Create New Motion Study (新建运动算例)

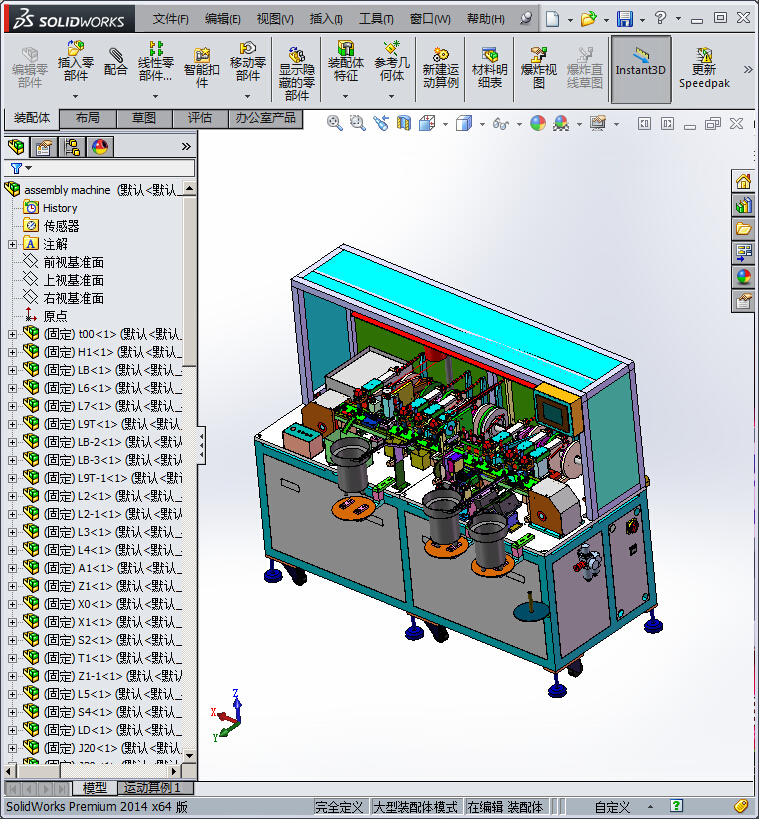tap(441, 67)
